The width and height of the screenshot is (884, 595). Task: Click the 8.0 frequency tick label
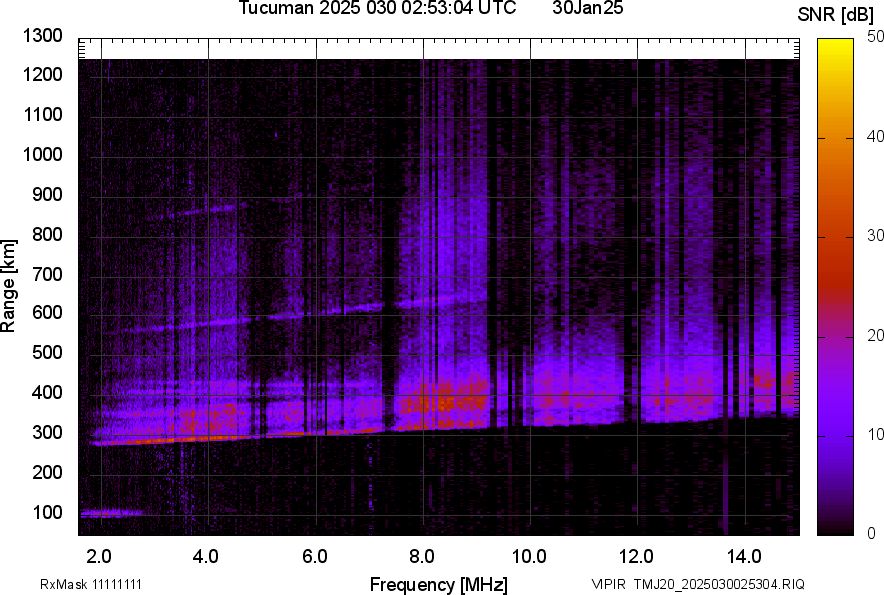click(422, 556)
